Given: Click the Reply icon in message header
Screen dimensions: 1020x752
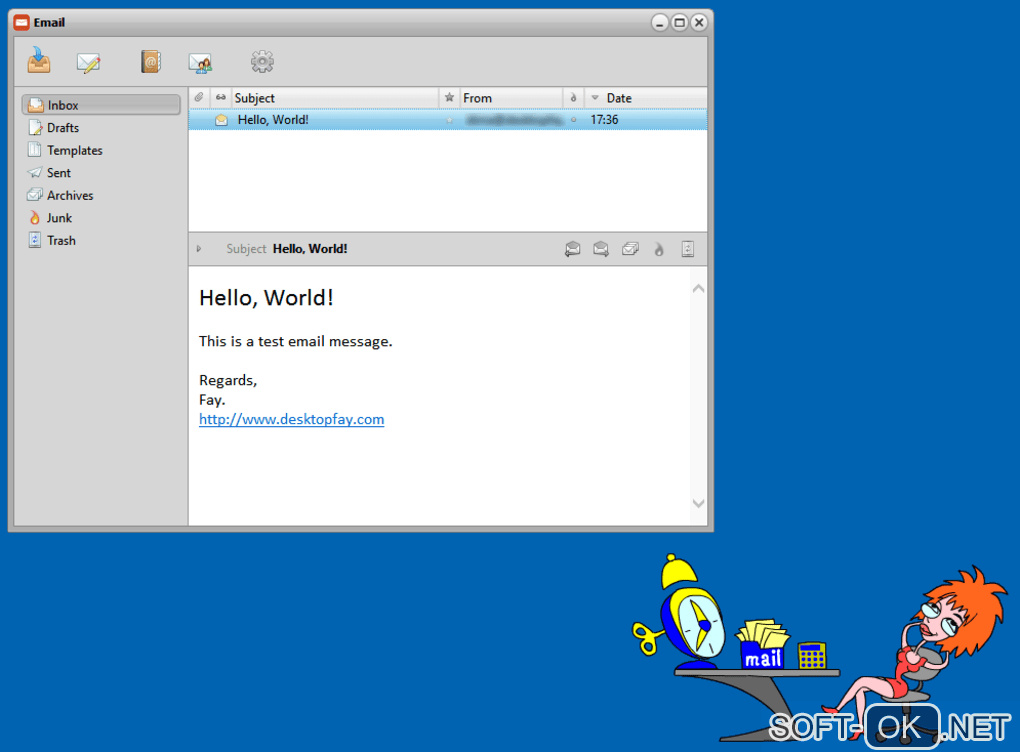Looking at the screenshot, I should 572,248.
